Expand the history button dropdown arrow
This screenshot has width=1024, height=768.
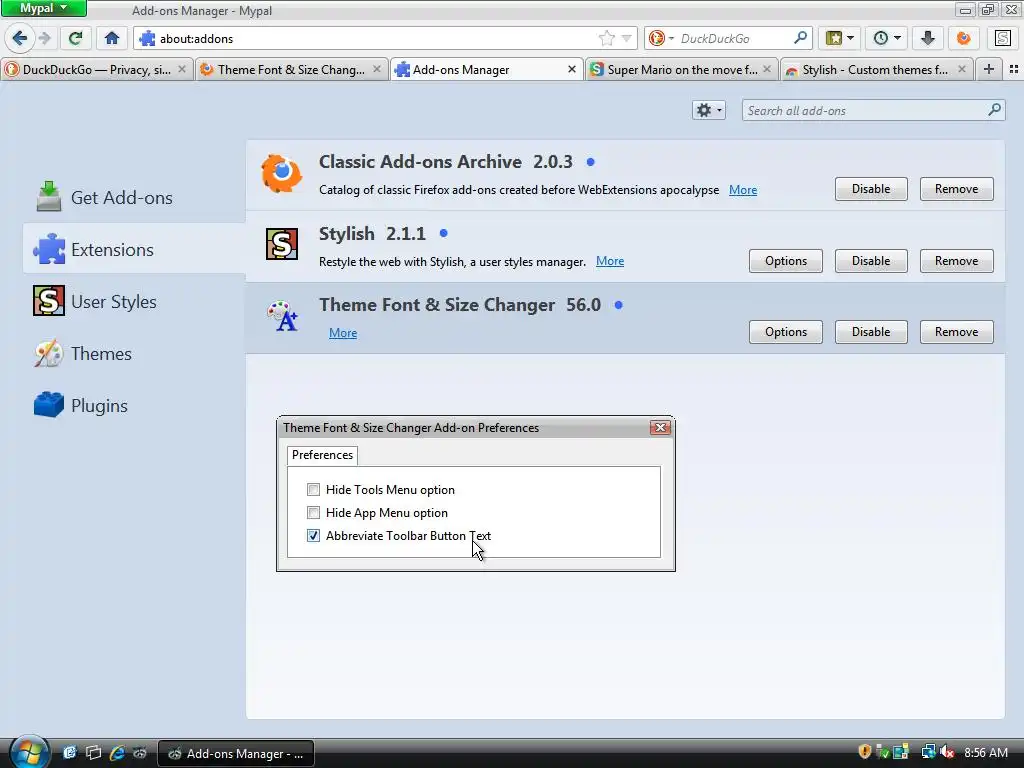click(x=897, y=38)
